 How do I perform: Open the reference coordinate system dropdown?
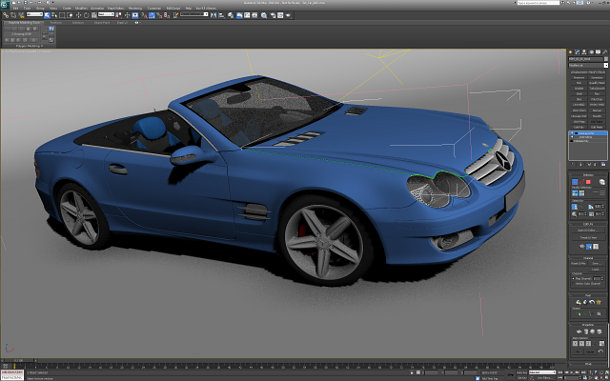click(x=106, y=14)
